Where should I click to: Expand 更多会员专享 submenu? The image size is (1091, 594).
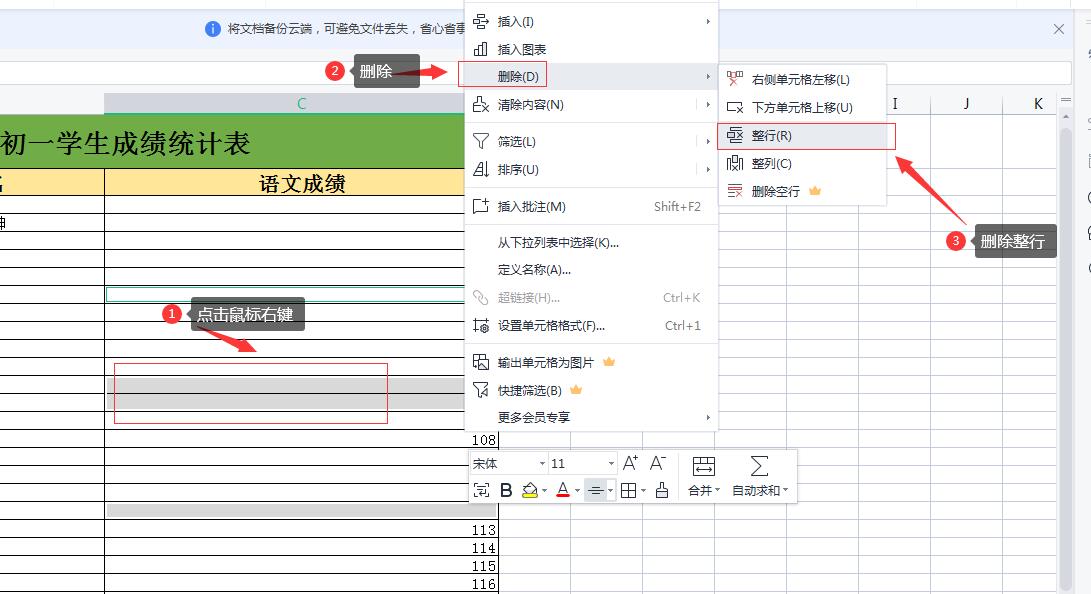click(591, 417)
